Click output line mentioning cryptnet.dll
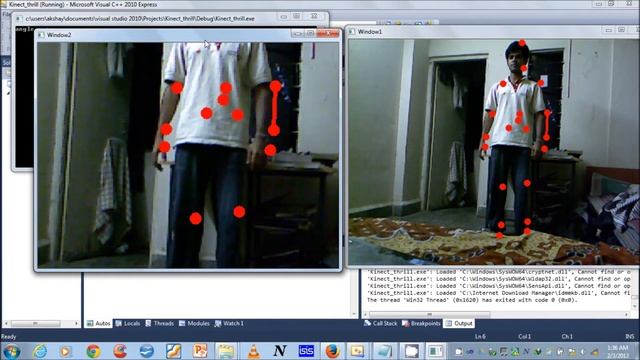The image size is (640, 360). pyautogui.click(x=499, y=272)
